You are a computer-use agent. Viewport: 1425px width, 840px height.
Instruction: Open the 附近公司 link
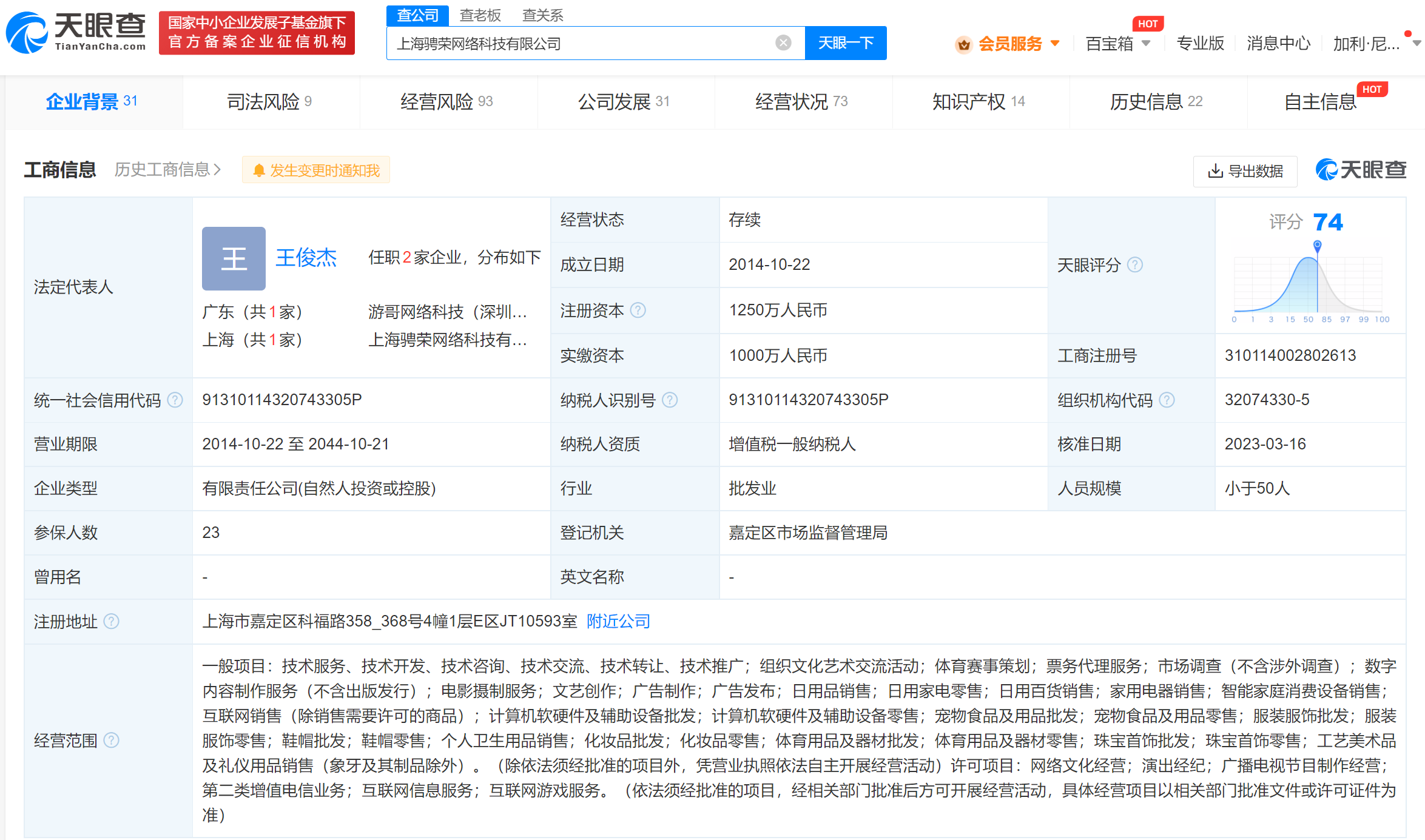pyautogui.click(x=618, y=621)
